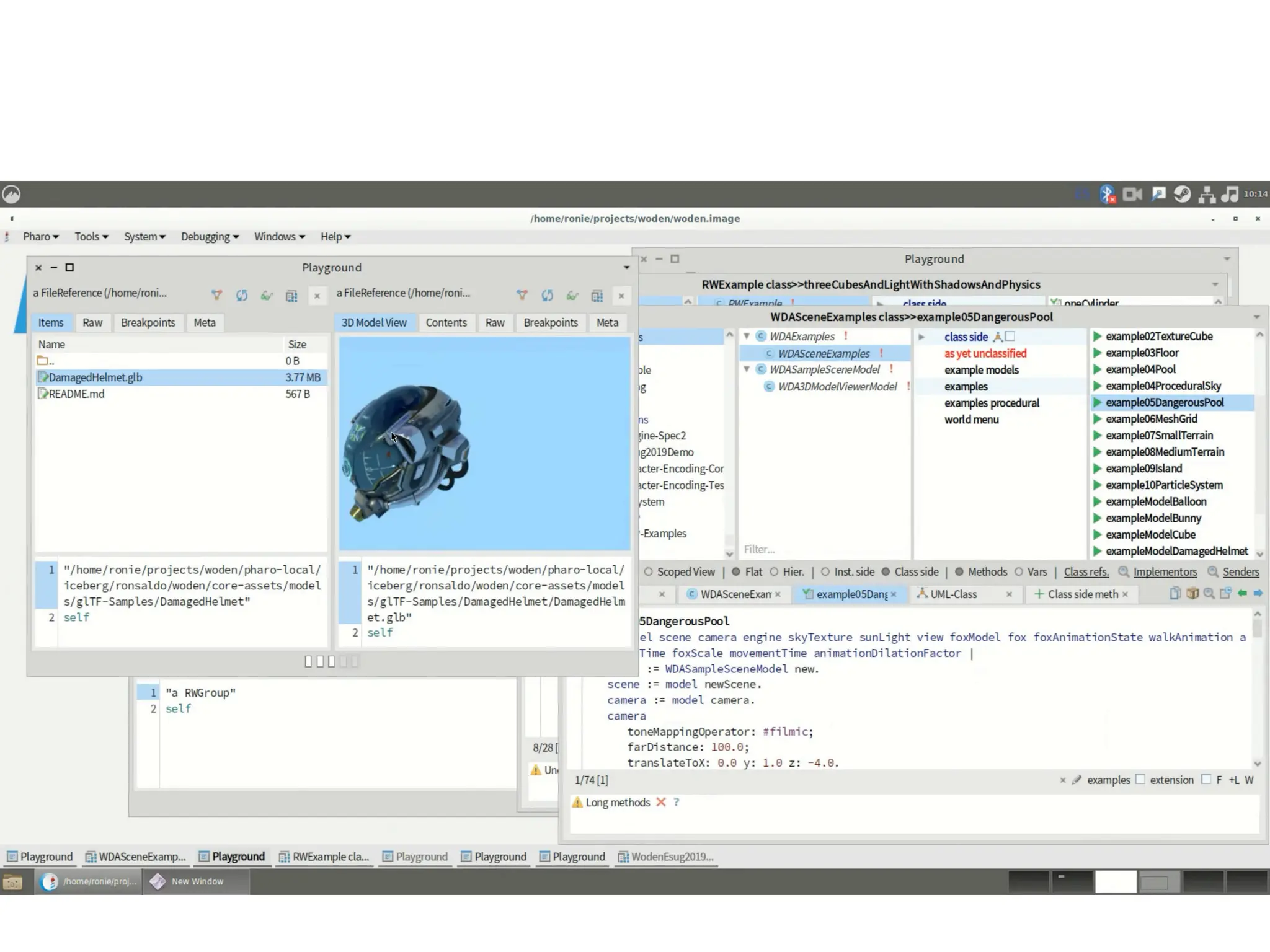Click the pencil icon next to examples protocol
This screenshot has width=1270, height=952.
(x=1077, y=780)
